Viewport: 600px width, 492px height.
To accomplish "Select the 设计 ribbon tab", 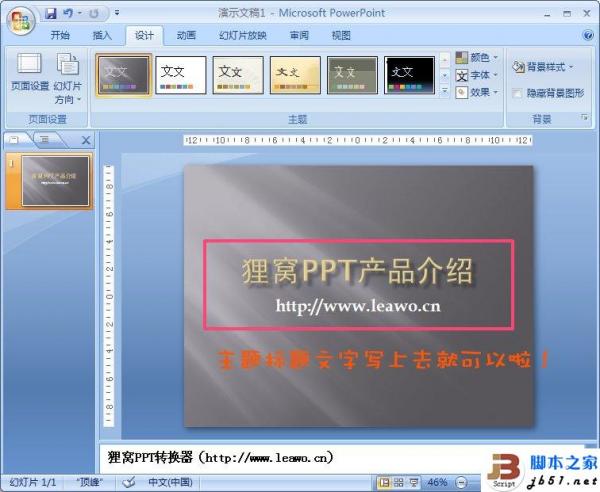I will (144, 36).
